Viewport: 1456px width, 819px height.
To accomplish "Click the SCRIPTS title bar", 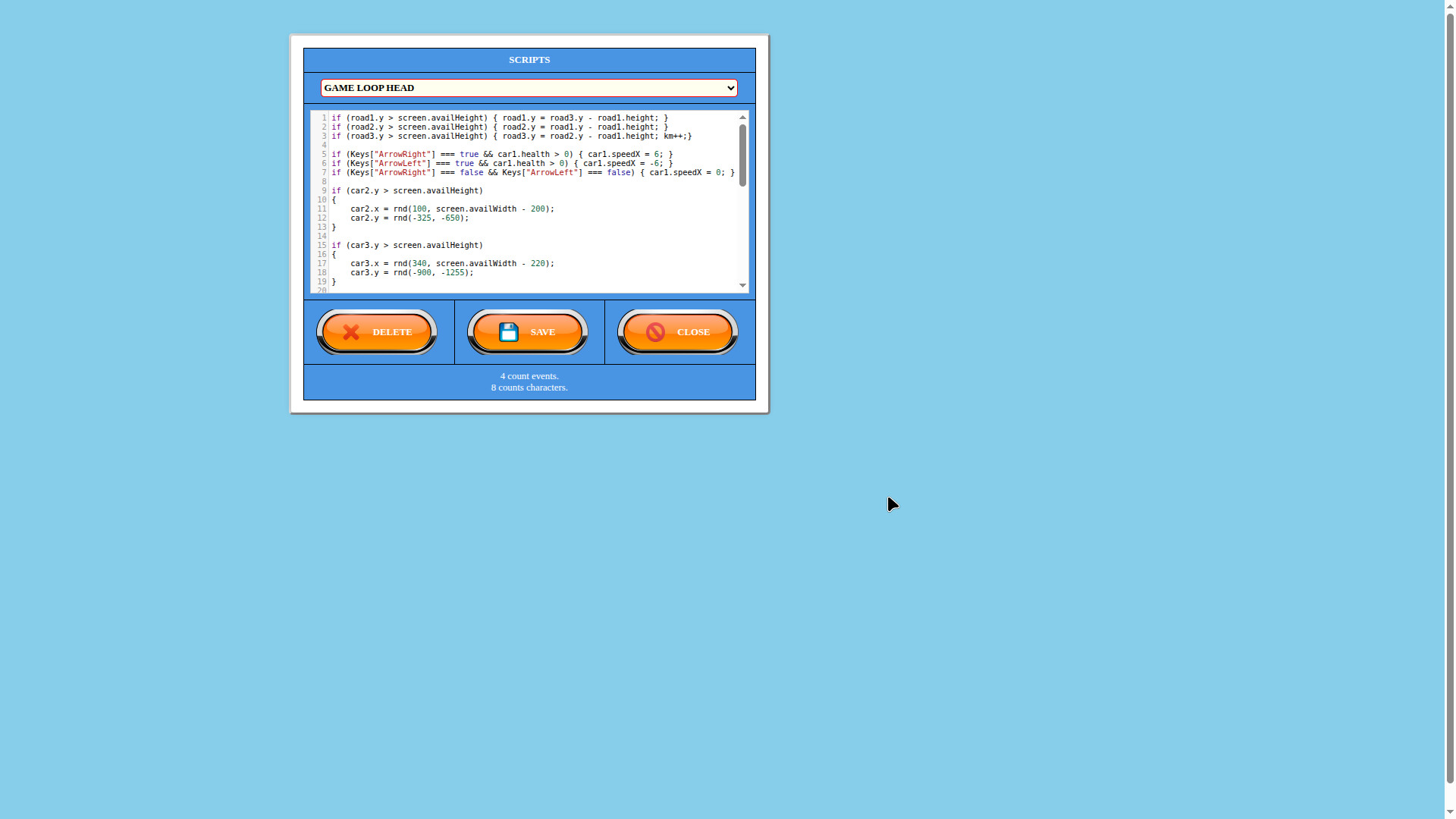I will tap(529, 59).
